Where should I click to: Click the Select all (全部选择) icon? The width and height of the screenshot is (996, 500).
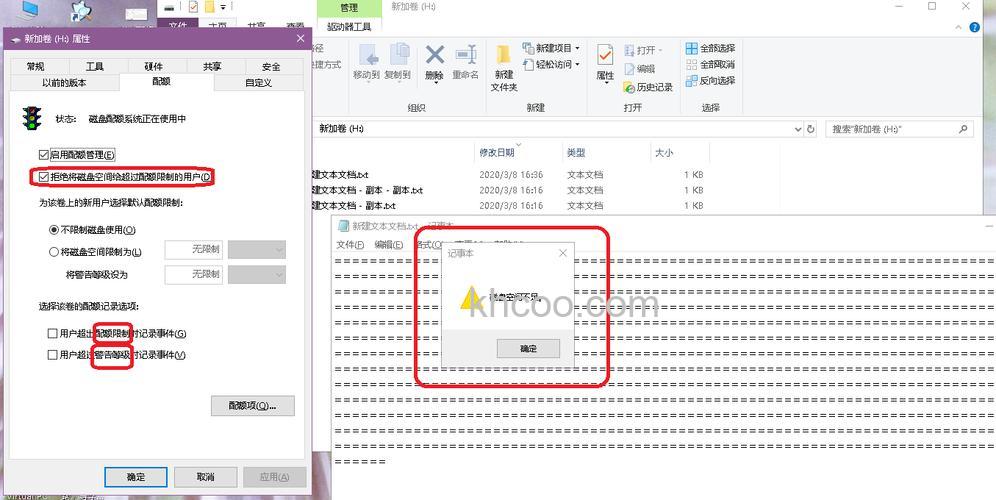[x=692, y=48]
